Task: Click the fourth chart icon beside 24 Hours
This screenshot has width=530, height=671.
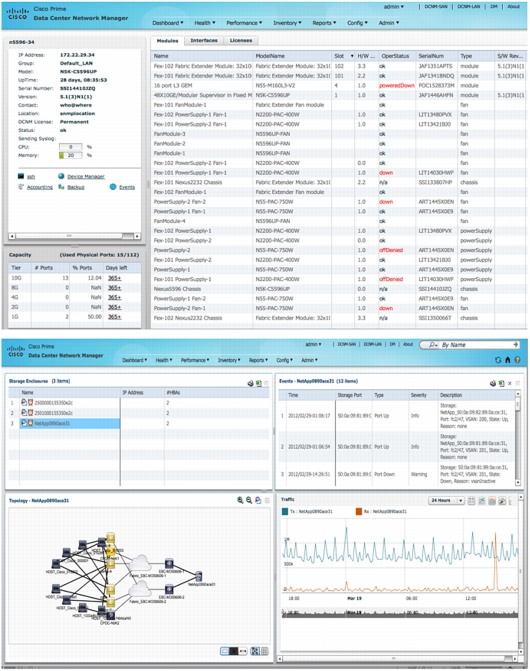Action: click(x=502, y=501)
